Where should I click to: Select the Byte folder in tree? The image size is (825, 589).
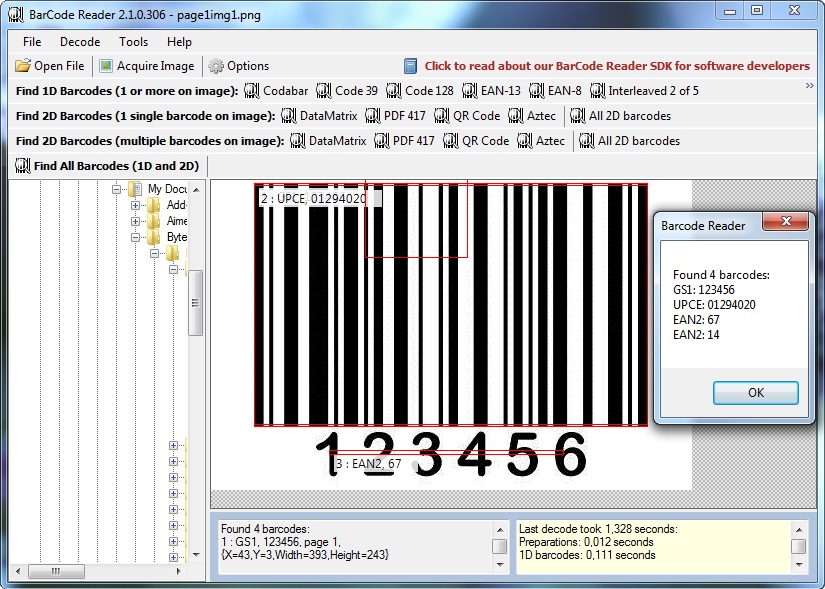tap(177, 237)
